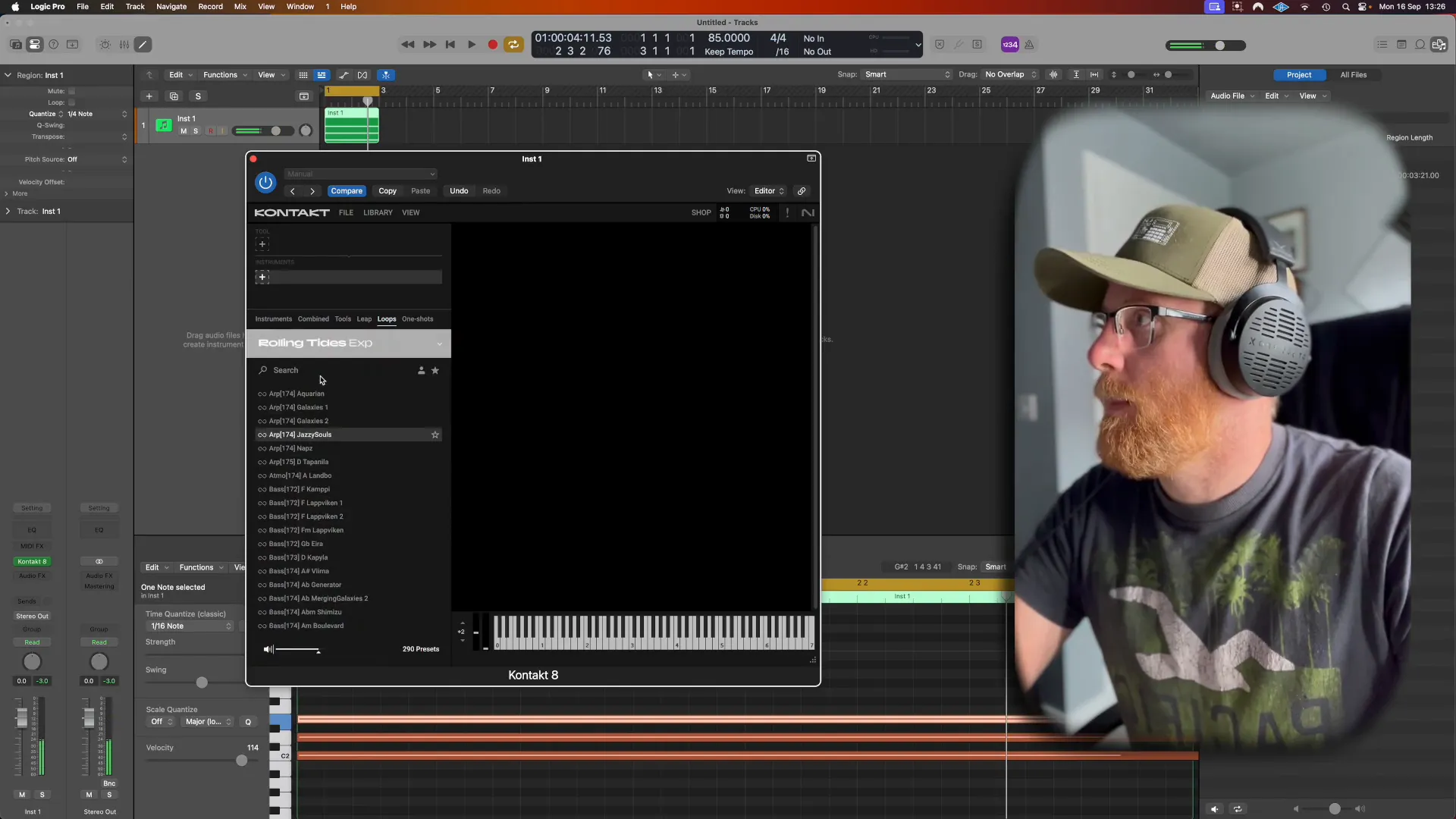Image resolution: width=1456 pixels, height=819 pixels.
Task: Open Kontakt SHOP link
Action: [701, 213]
